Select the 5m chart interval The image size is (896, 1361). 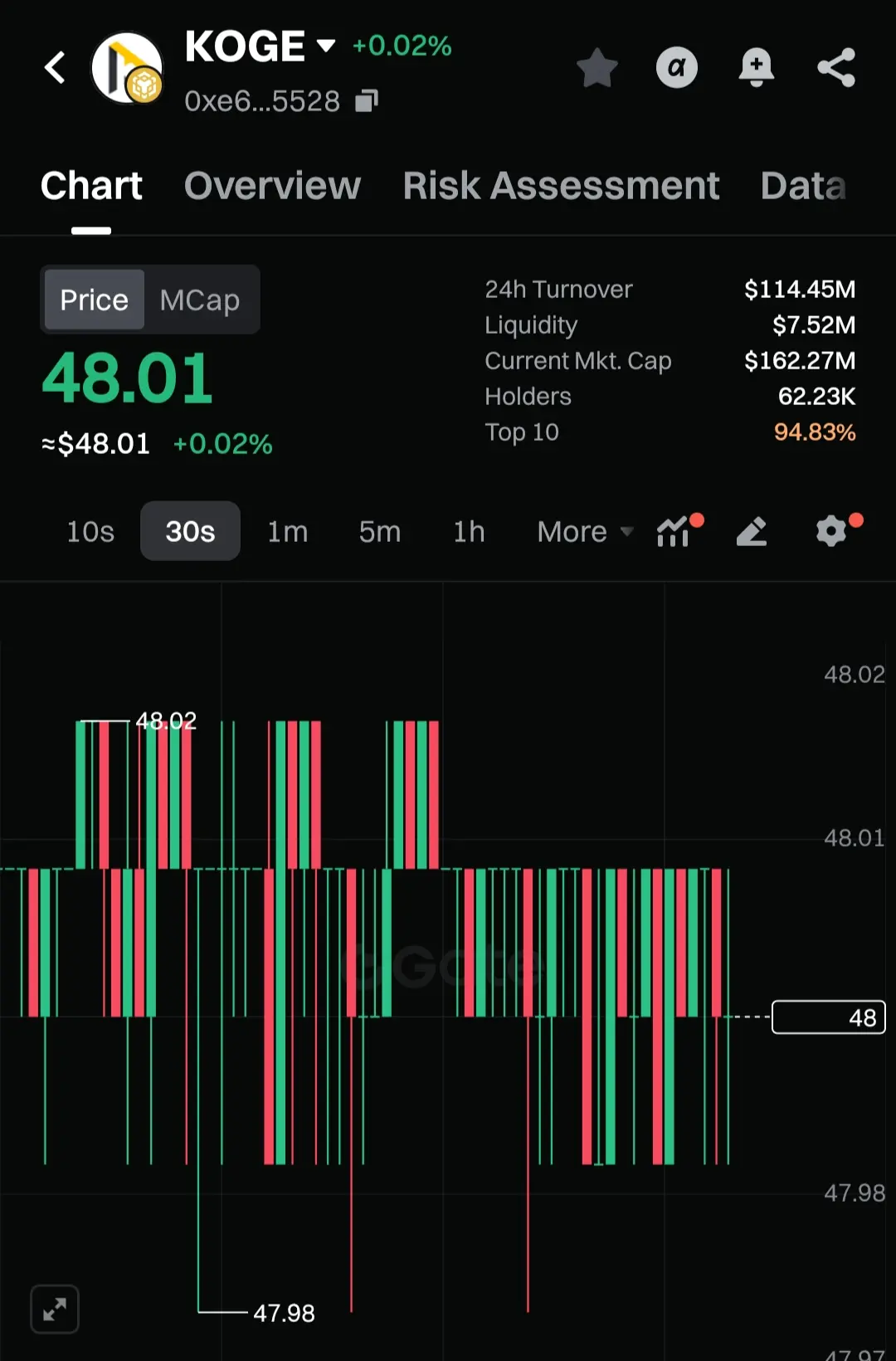point(379,531)
